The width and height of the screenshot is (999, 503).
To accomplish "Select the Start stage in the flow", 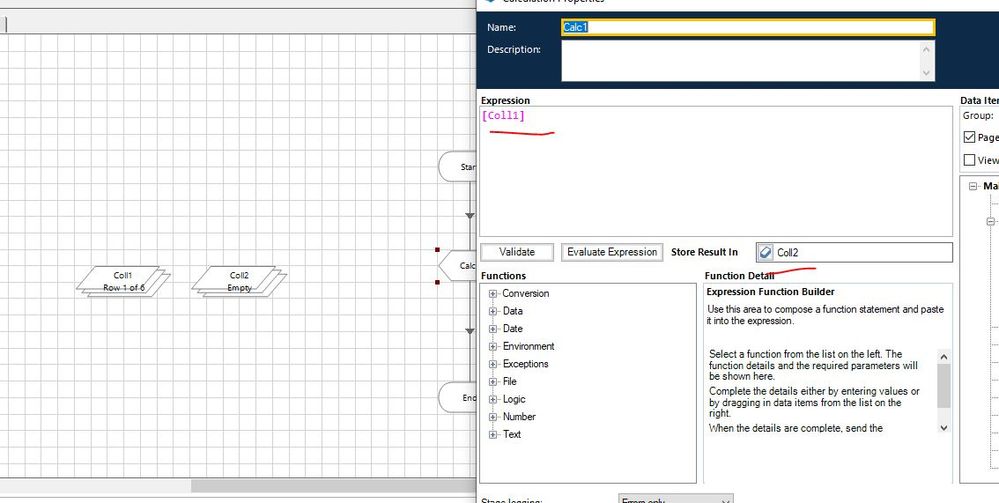I will click(x=458, y=167).
